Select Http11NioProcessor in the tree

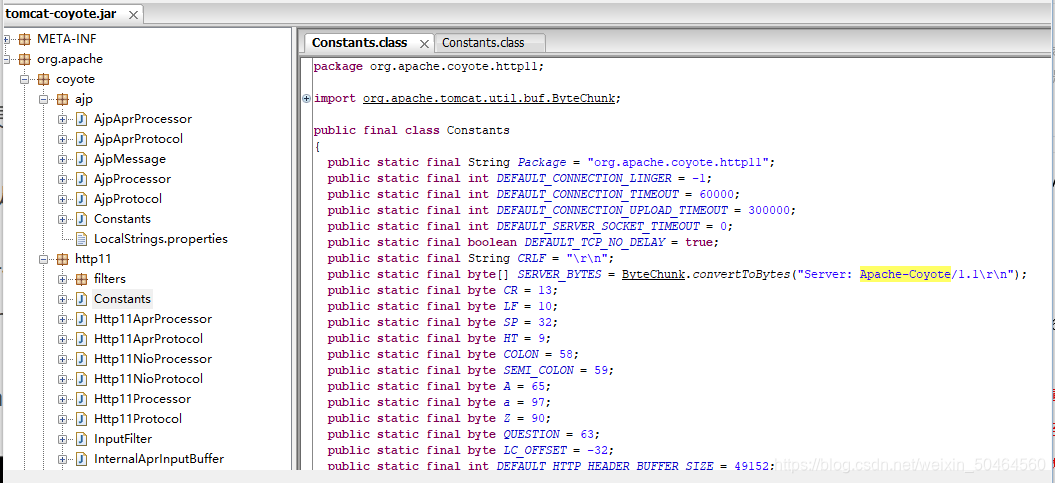[153, 359]
